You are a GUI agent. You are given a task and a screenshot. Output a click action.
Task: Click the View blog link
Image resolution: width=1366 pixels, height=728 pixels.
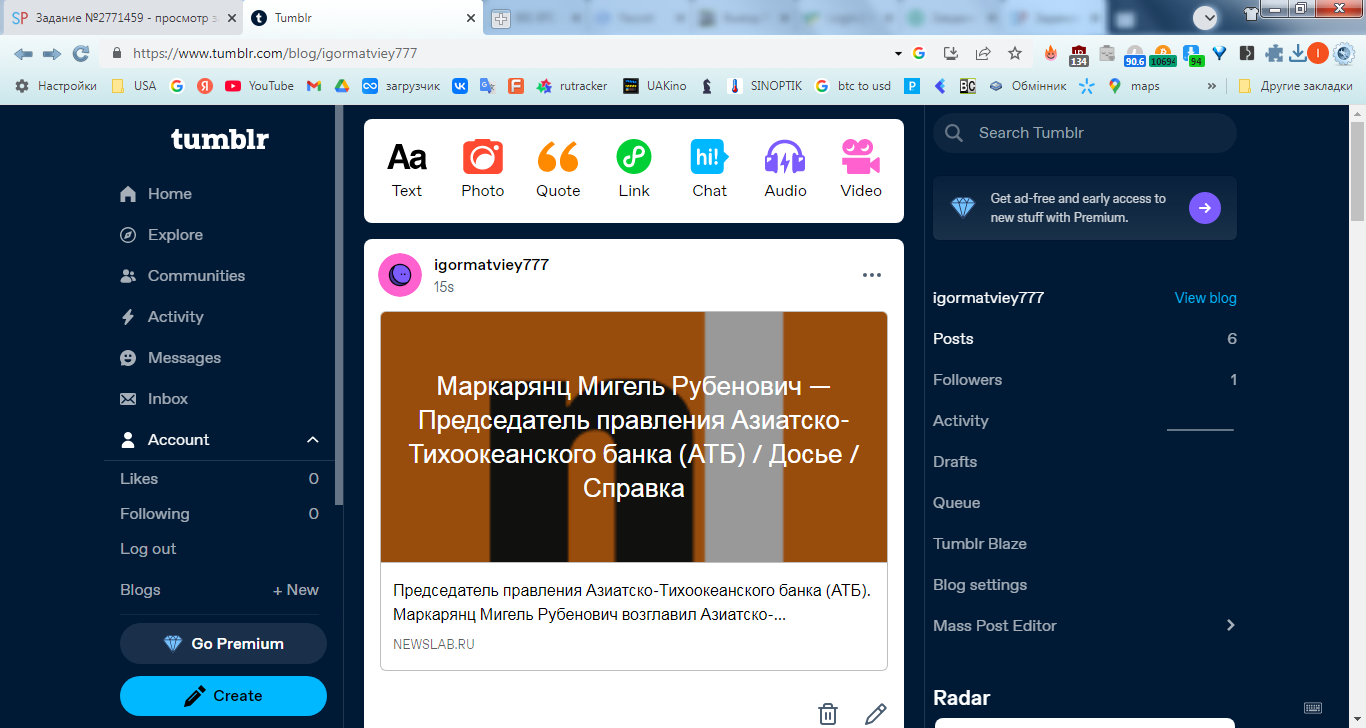pos(1205,298)
